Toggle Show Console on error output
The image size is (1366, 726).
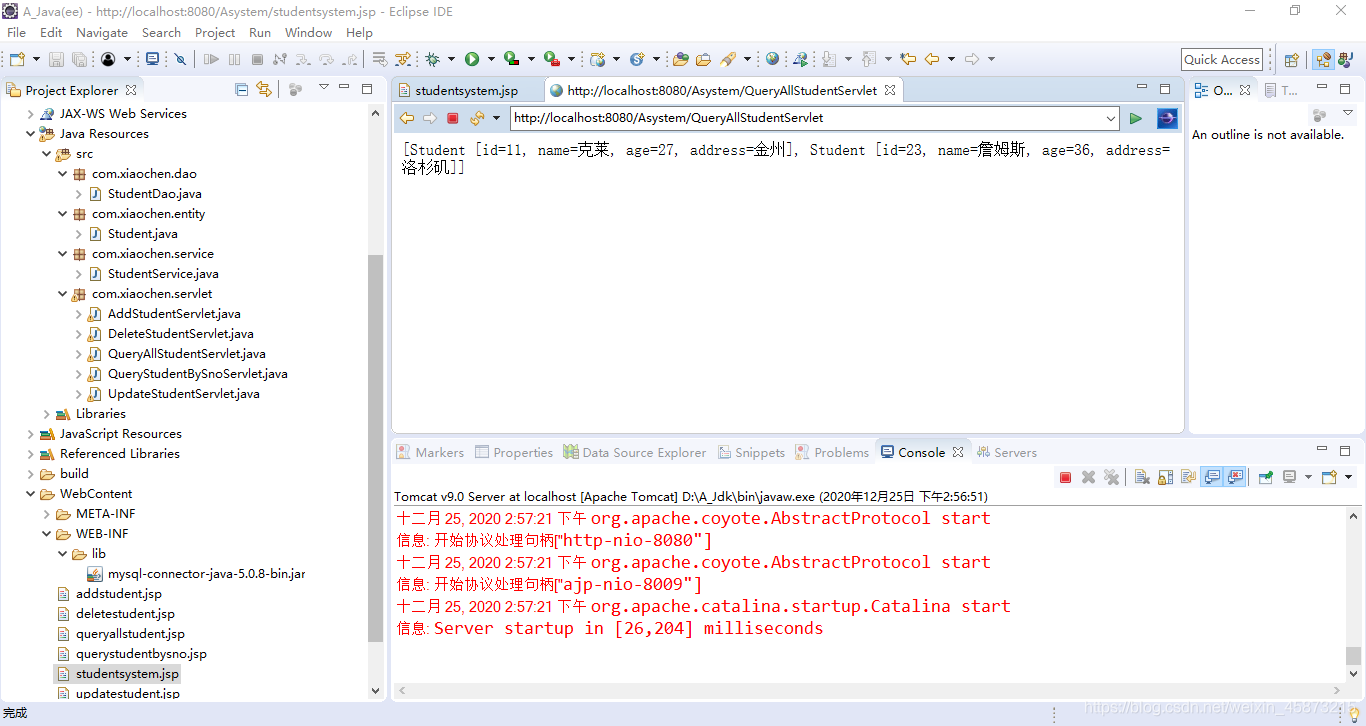tap(1235, 478)
